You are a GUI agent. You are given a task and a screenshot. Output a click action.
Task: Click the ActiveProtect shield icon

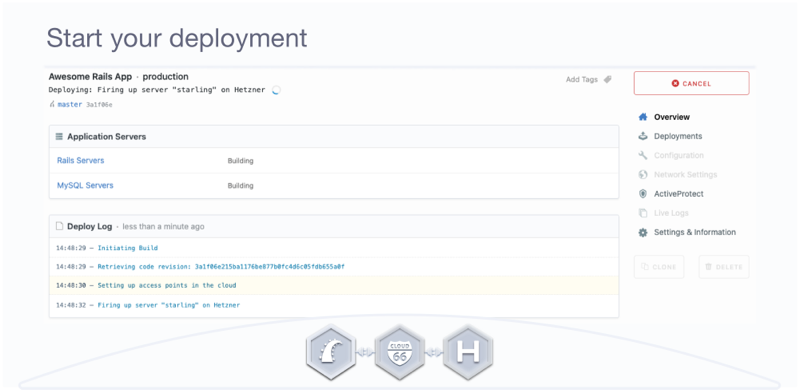(643, 194)
